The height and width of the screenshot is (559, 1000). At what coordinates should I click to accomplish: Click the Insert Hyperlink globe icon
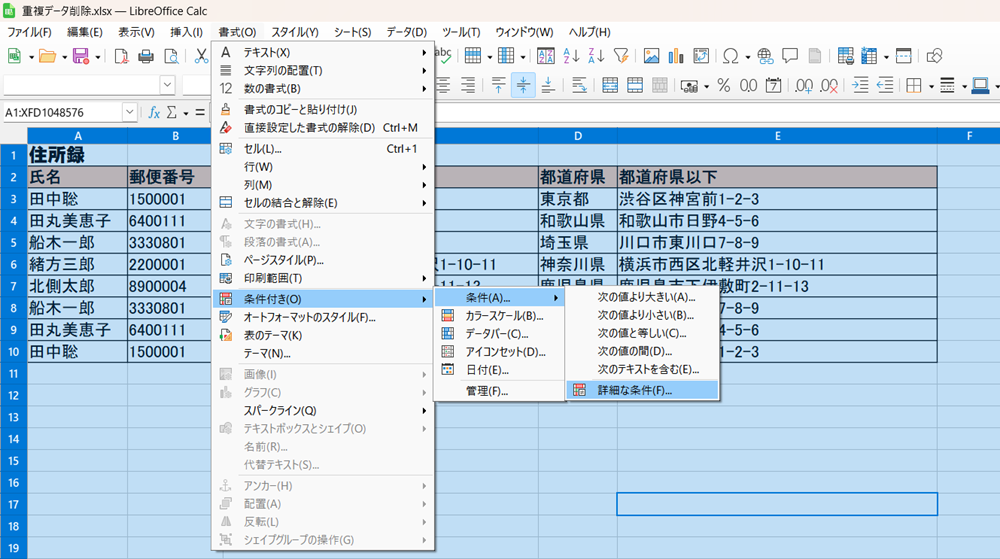coord(766,56)
